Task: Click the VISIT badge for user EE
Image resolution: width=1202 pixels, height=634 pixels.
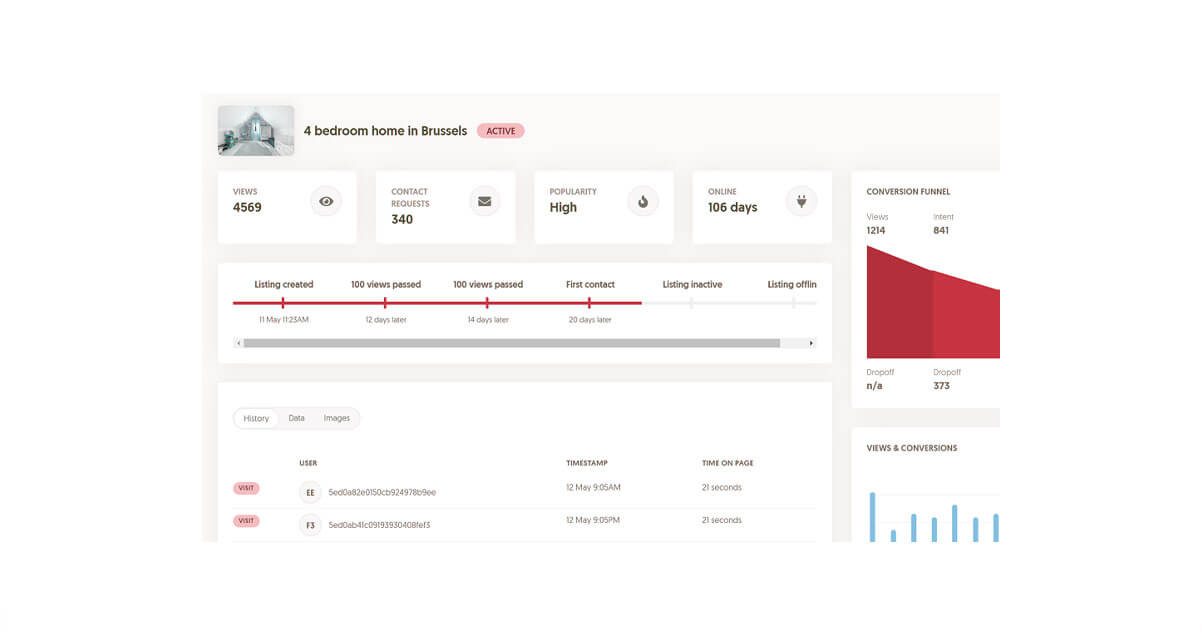Action: click(x=246, y=488)
